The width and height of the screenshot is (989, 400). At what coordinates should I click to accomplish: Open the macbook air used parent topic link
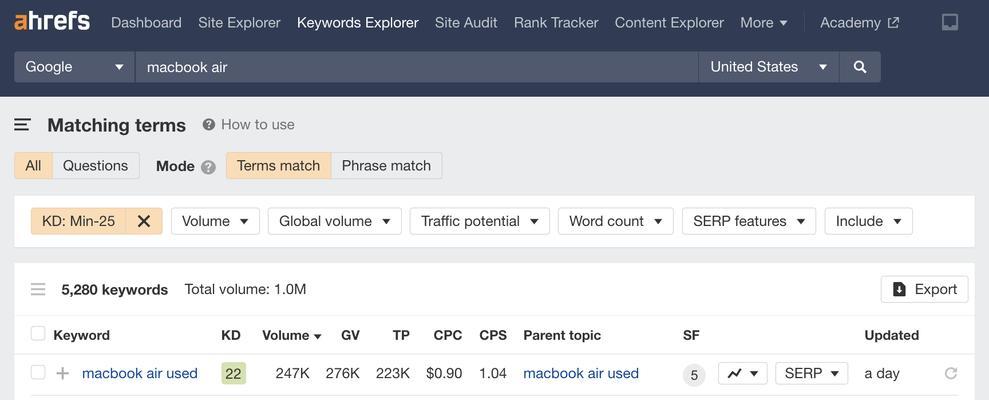click(581, 374)
